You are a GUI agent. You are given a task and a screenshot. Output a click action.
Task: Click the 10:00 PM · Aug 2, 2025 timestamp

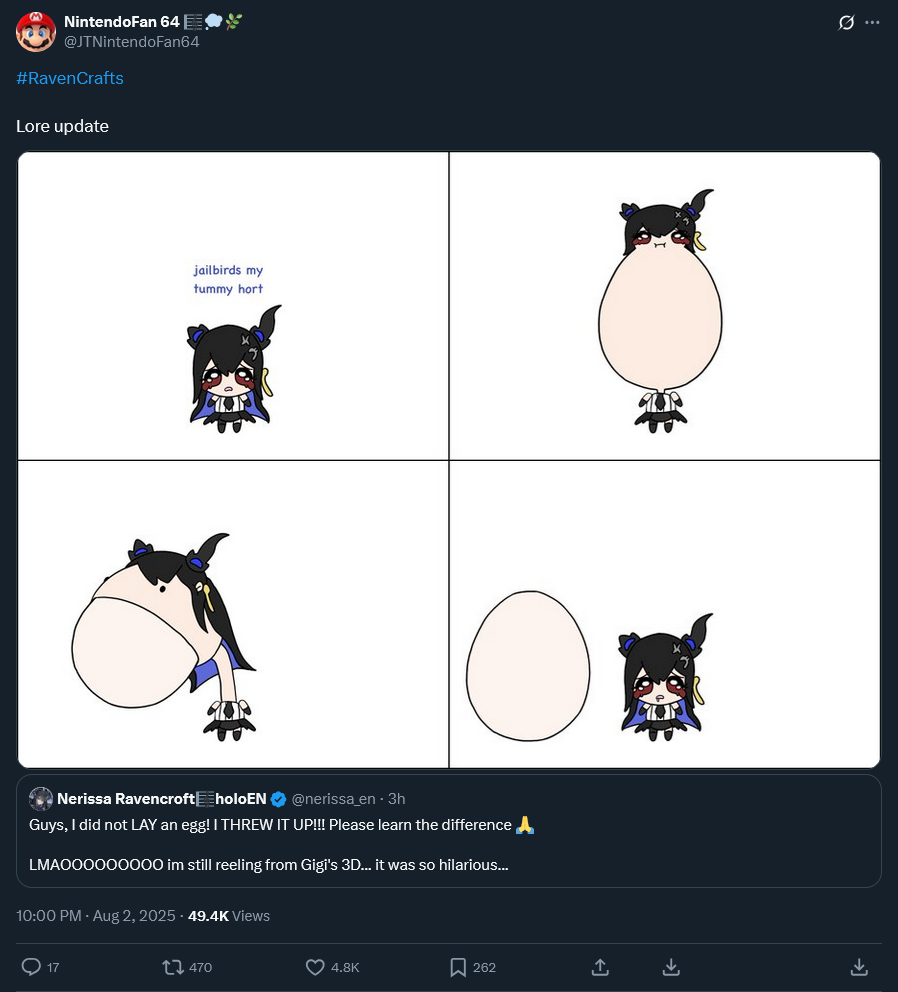pos(96,915)
